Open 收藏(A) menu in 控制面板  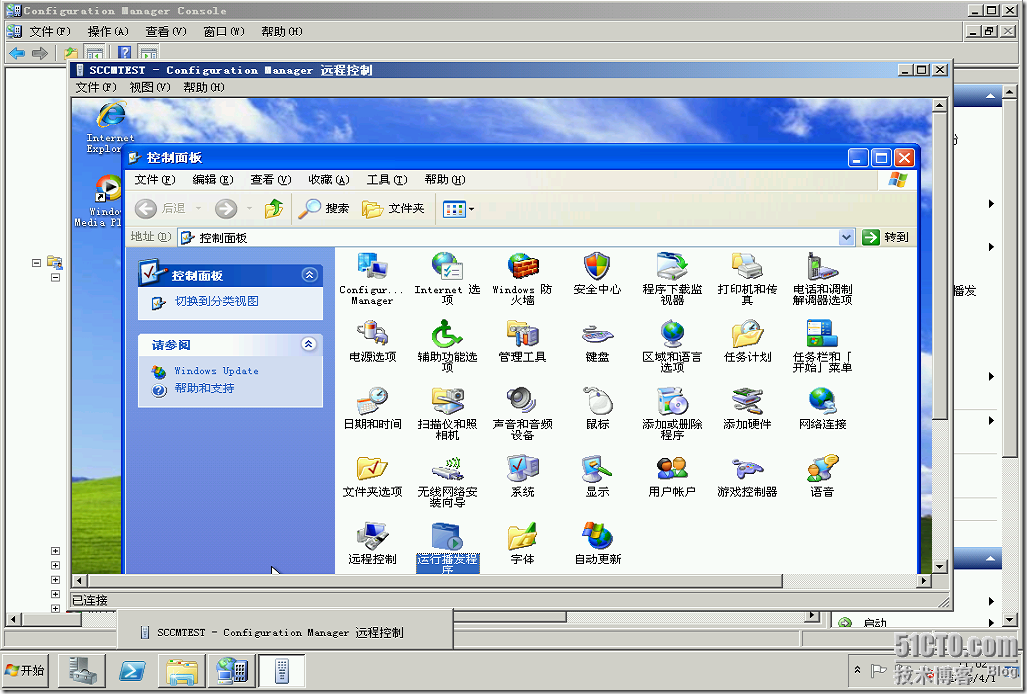point(329,179)
